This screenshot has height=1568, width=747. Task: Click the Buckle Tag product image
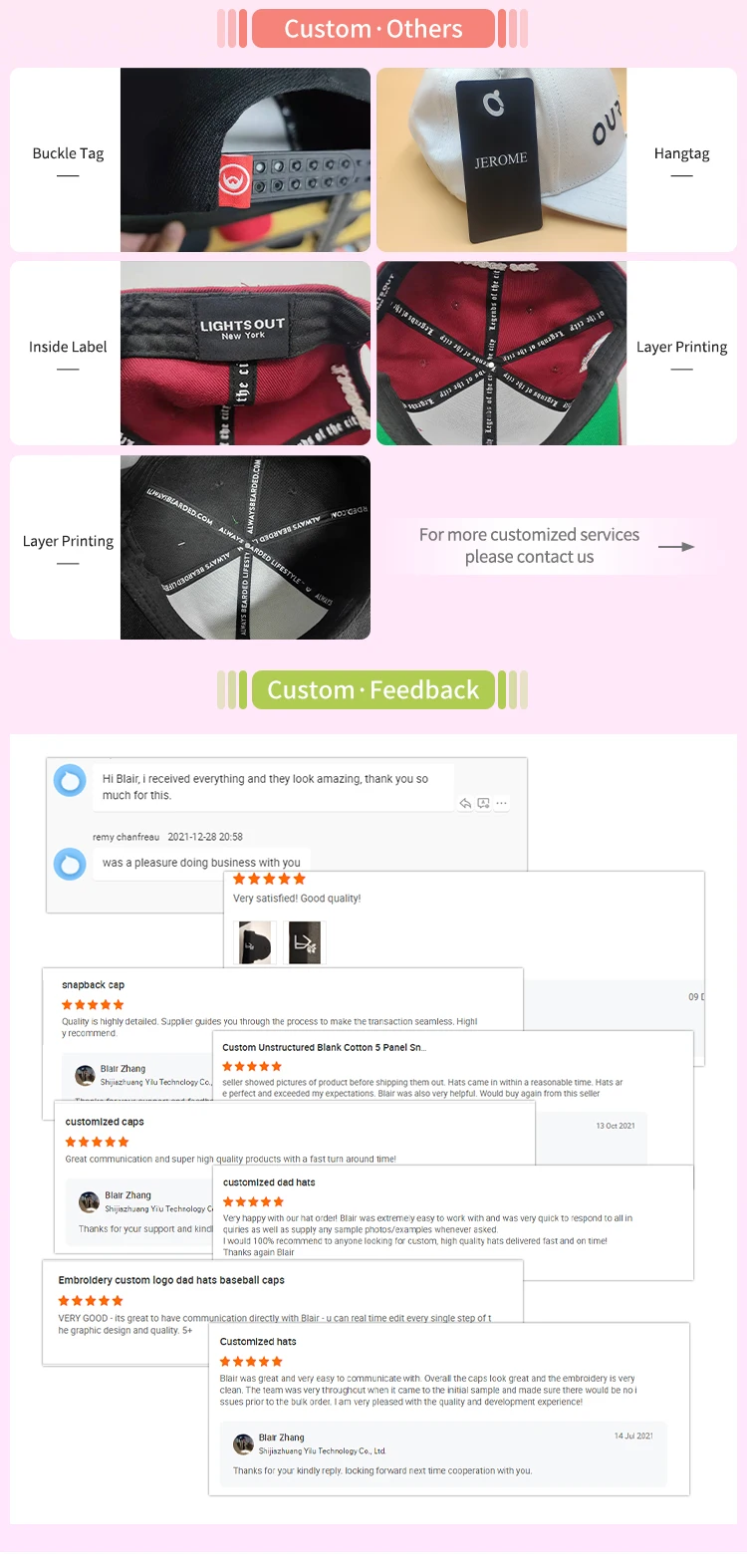245,159
